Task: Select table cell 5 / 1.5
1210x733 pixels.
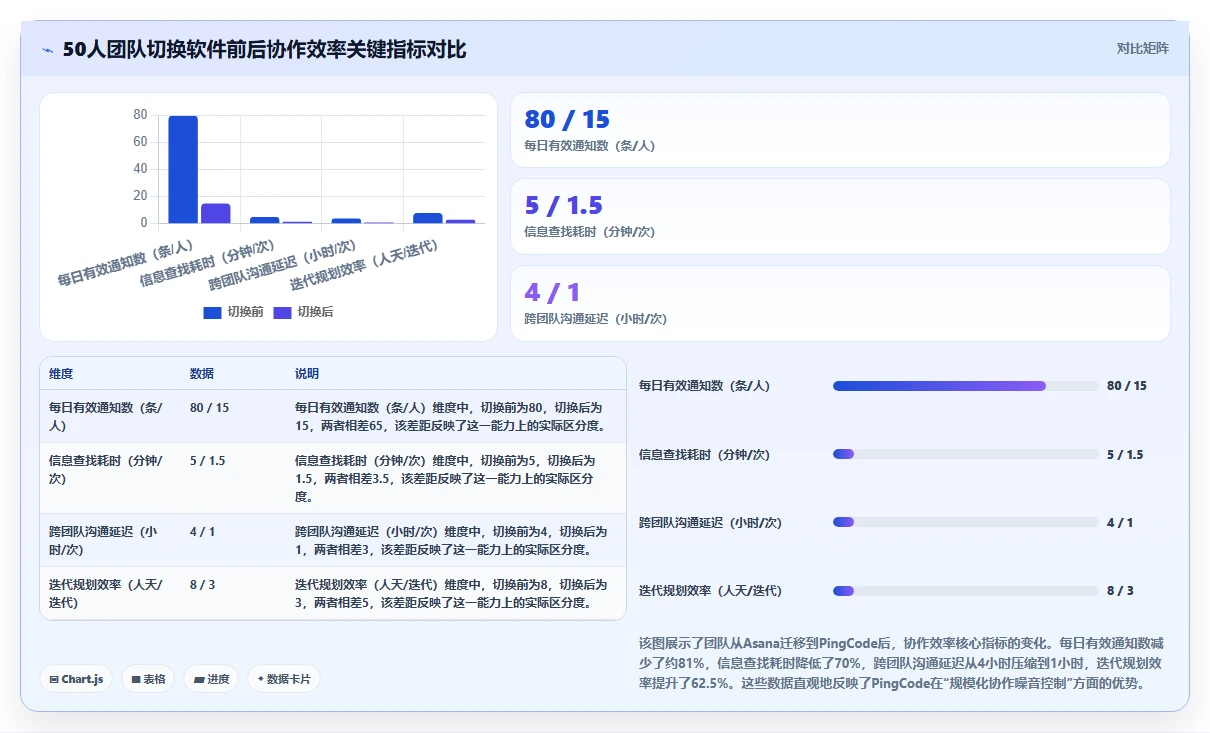Action: coord(207,461)
